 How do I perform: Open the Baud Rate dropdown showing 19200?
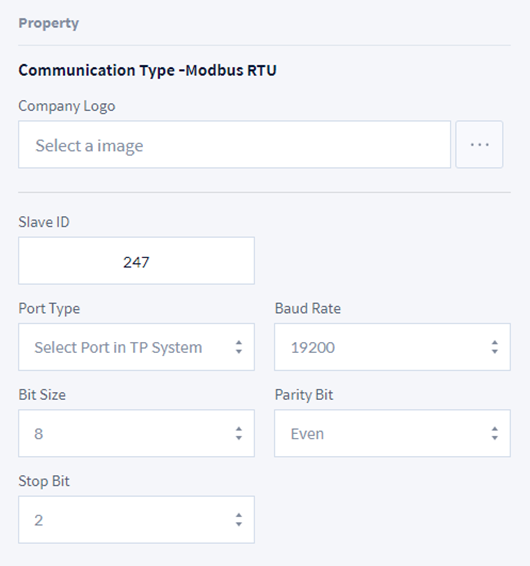(x=392, y=347)
